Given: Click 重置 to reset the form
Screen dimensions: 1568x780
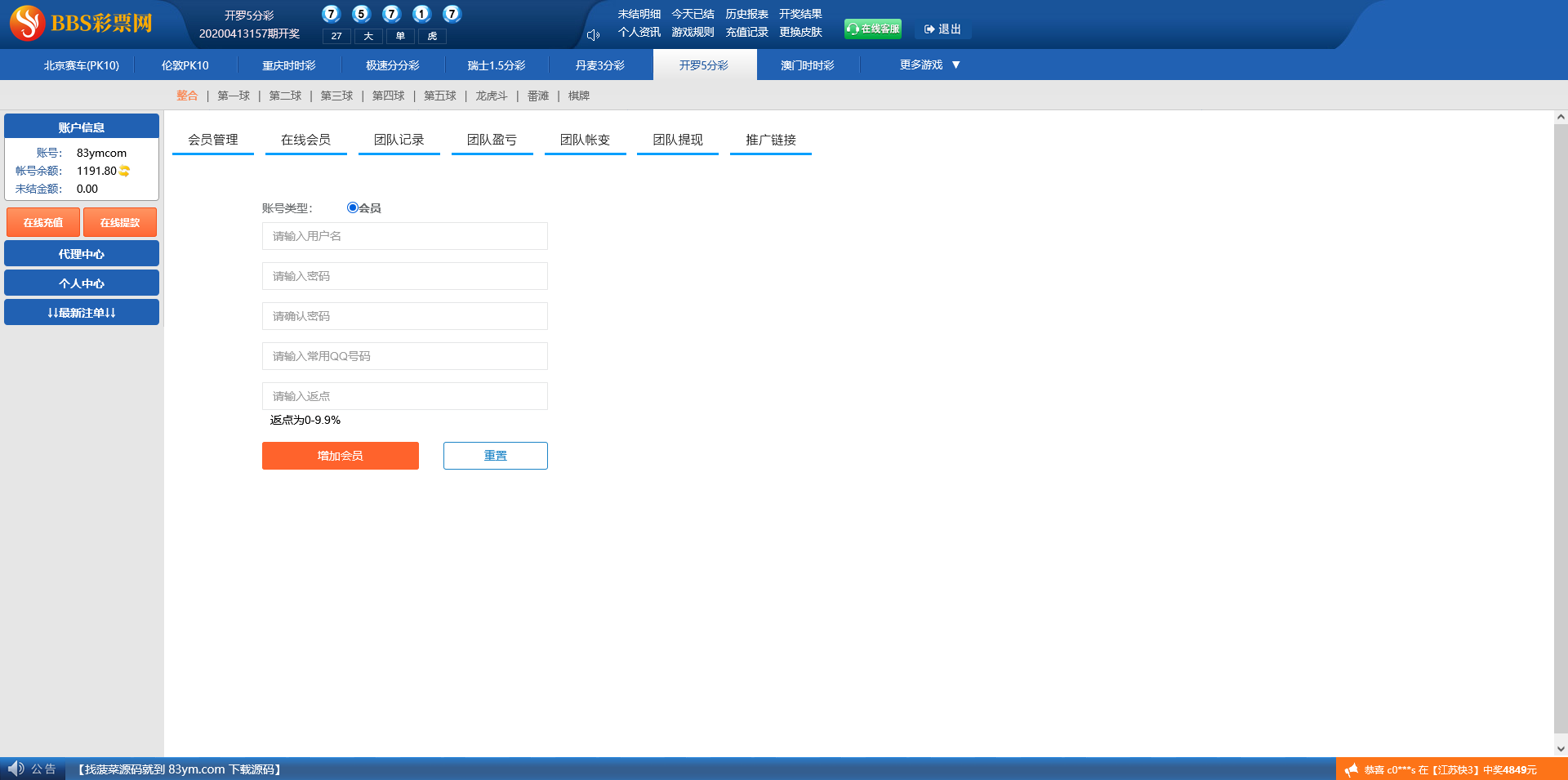Looking at the screenshot, I should [x=496, y=456].
